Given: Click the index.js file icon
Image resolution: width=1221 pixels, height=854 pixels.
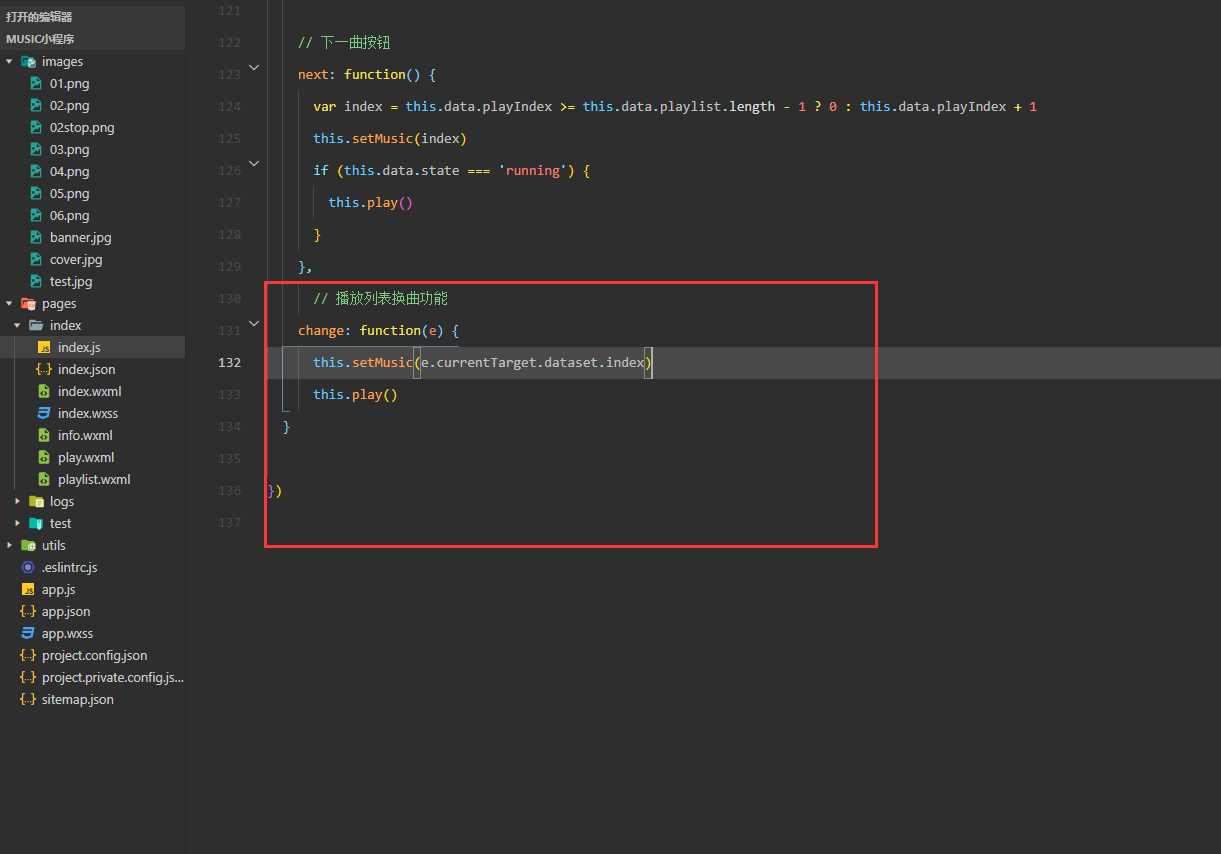Looking at the screenshot, I should (x=44, y=347).
